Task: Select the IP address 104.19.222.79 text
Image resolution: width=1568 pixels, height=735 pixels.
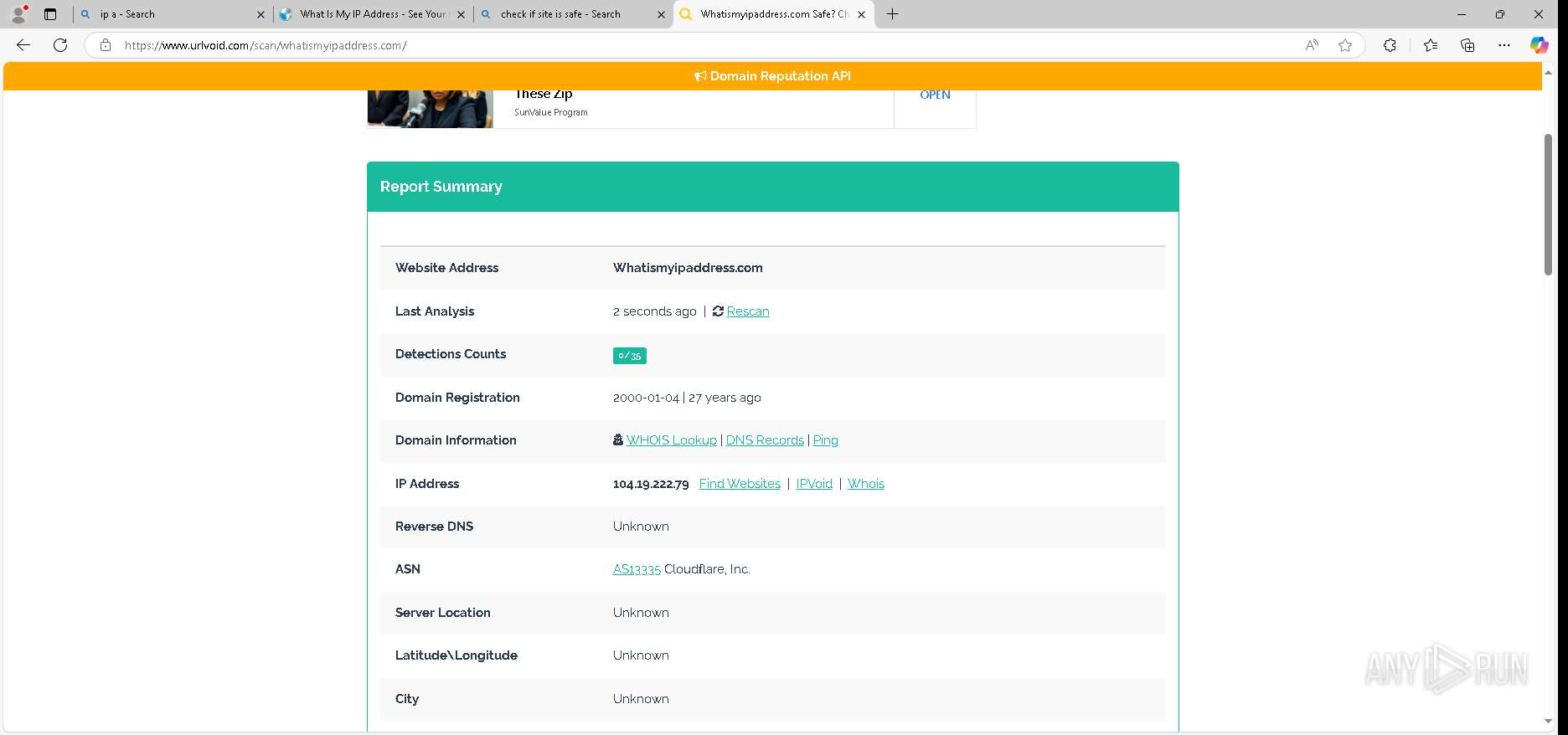Action: point(651,484)
